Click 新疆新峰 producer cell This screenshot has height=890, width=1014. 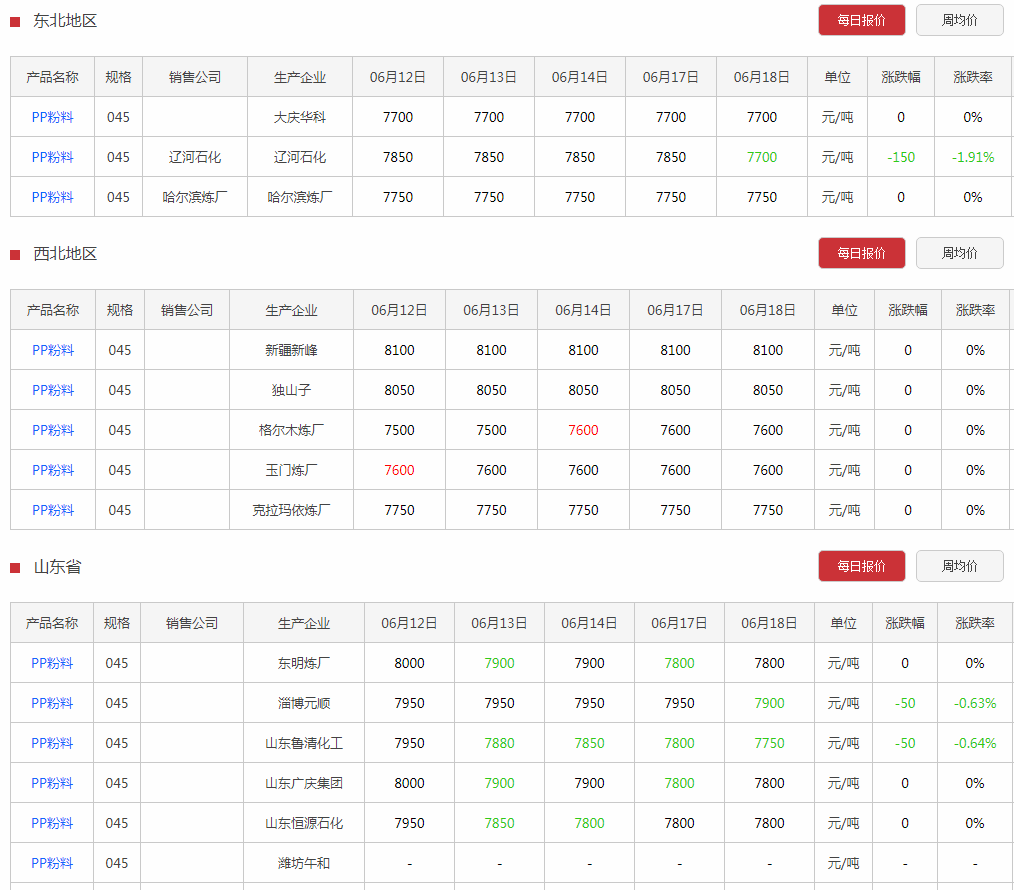click(x=291, y=350)
